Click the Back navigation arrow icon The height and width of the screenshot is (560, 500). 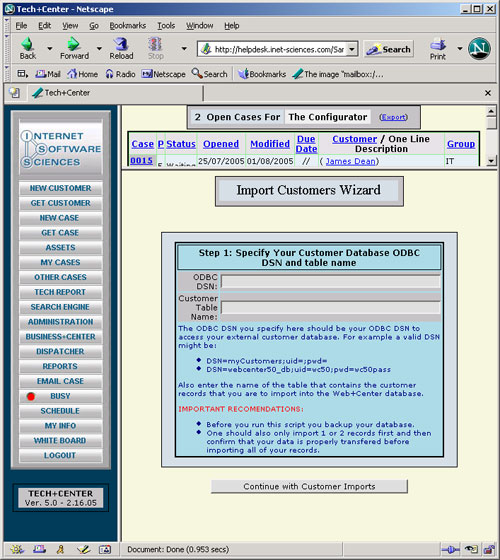click(x=27, y=44)
